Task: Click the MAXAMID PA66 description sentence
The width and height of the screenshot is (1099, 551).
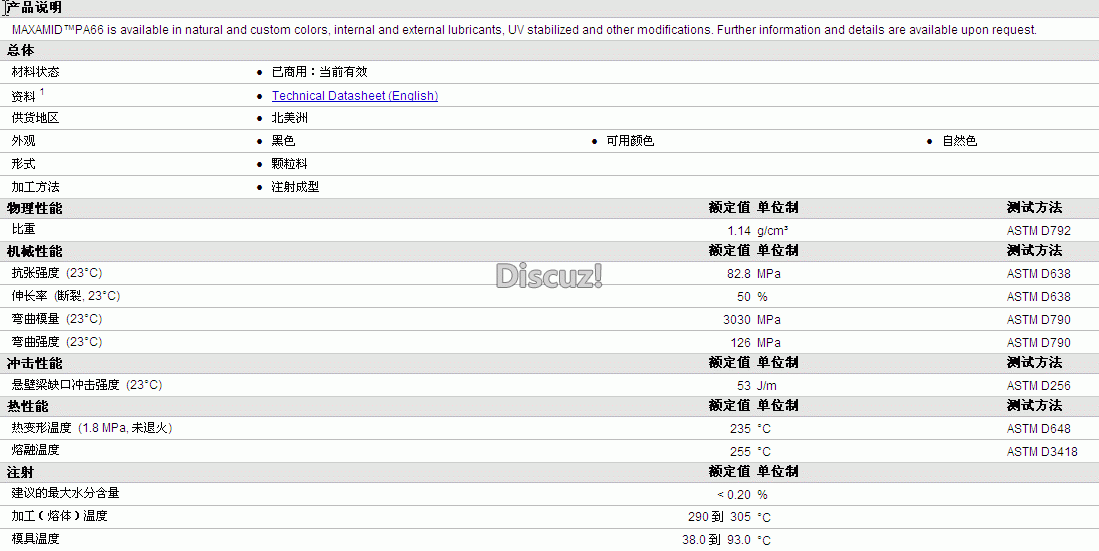Action: (524, 30)
